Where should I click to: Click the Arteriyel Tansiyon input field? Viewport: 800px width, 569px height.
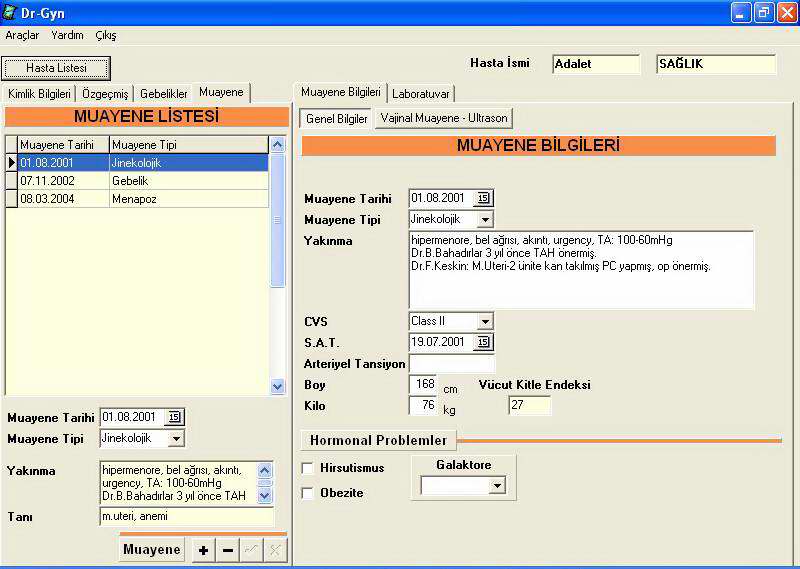tap(451, 363)
